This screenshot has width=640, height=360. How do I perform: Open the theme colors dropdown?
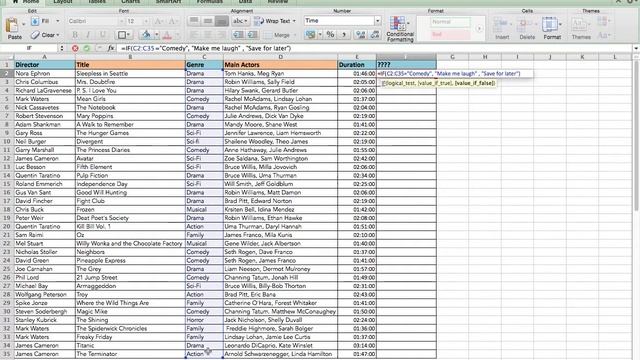pyautogui.click(x=603, y=21)
